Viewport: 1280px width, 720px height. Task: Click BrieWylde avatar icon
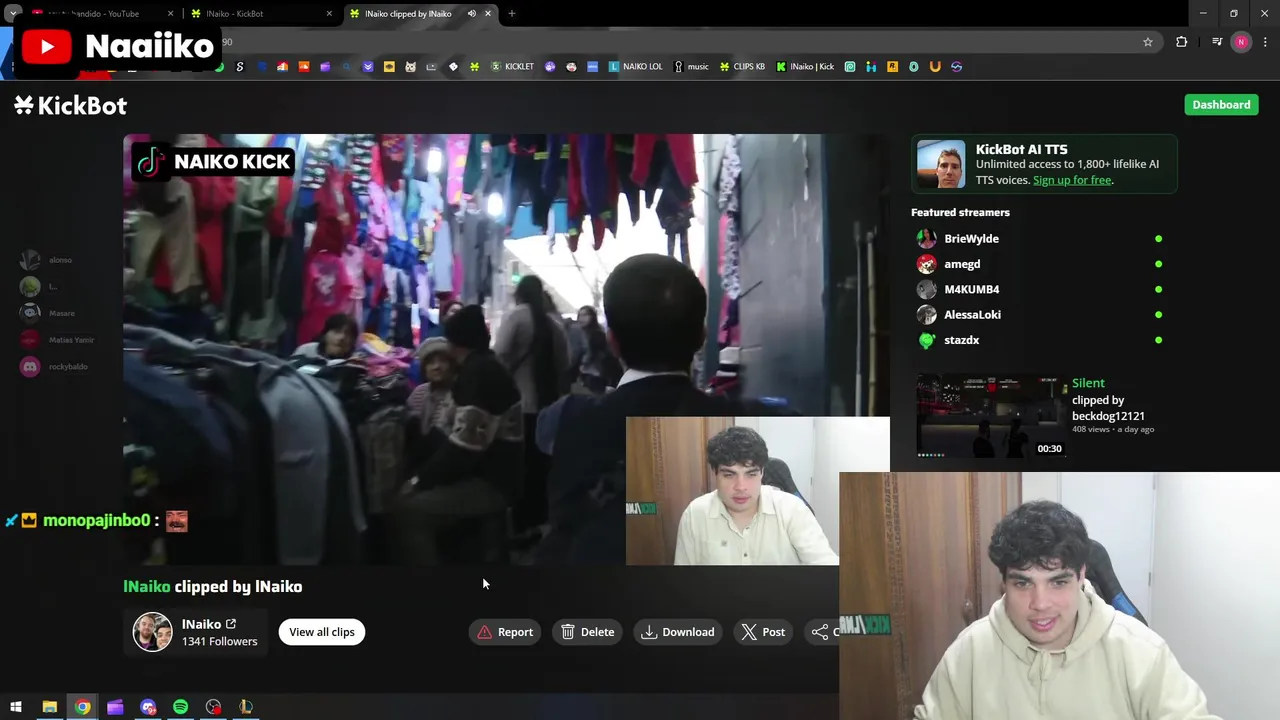(x=927, y=239)
